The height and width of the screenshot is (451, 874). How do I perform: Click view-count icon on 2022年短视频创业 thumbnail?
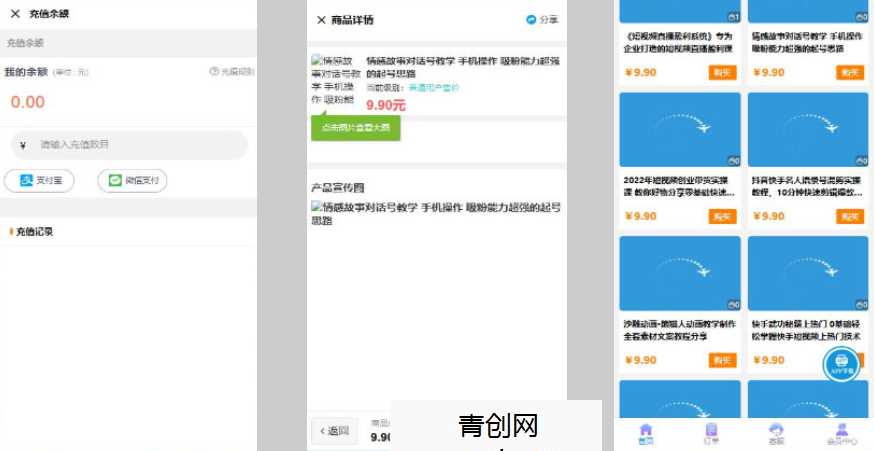[733, 161]
